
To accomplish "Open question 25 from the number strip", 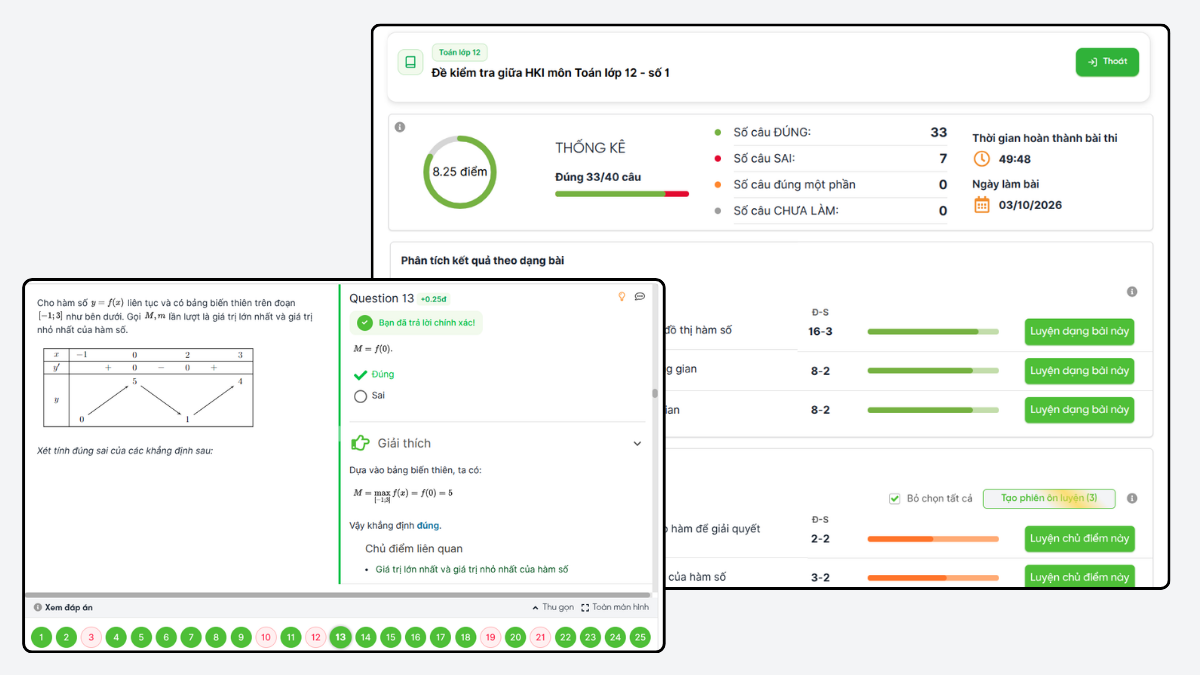I will point(640,637).
